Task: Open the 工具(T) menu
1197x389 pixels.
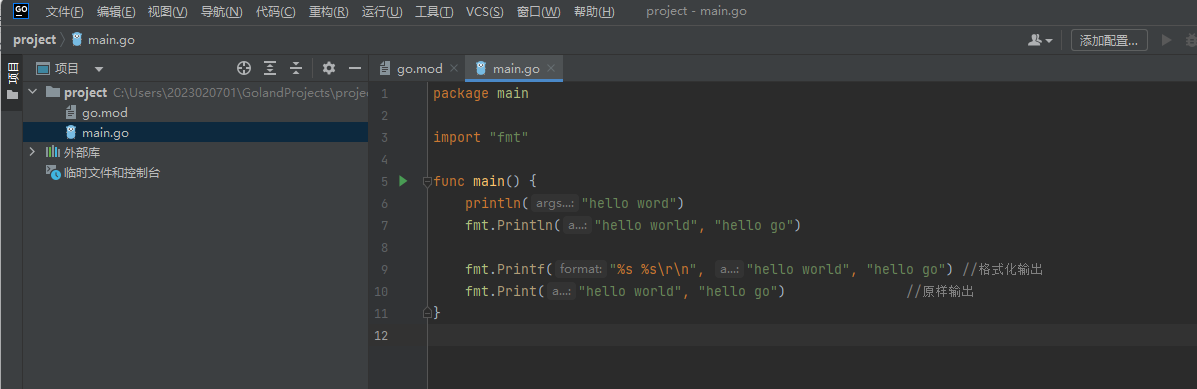Action: [x=434, y=11]
